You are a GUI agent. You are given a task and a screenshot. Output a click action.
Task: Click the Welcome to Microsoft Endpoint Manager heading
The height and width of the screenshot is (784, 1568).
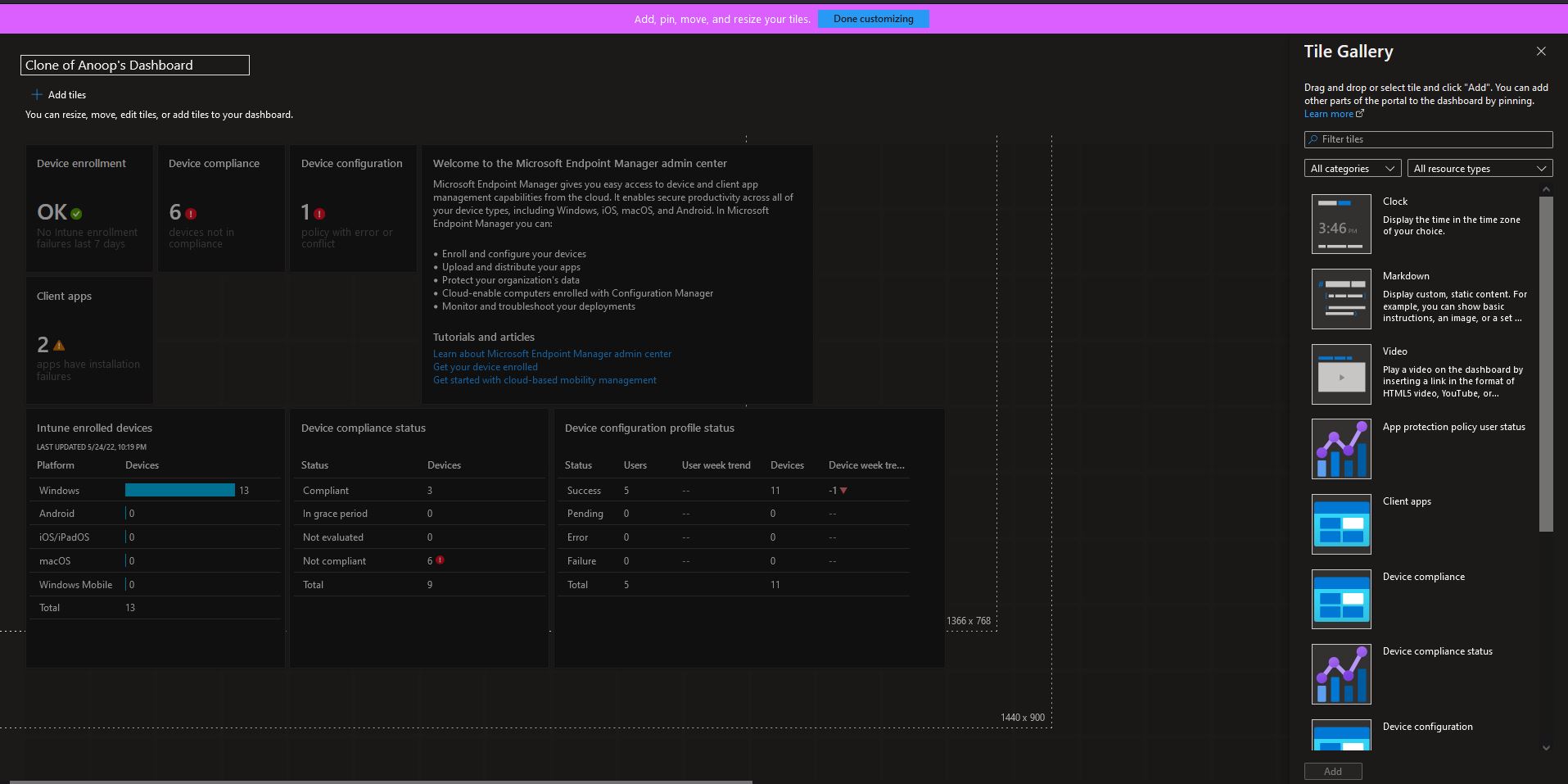(580, 163)
